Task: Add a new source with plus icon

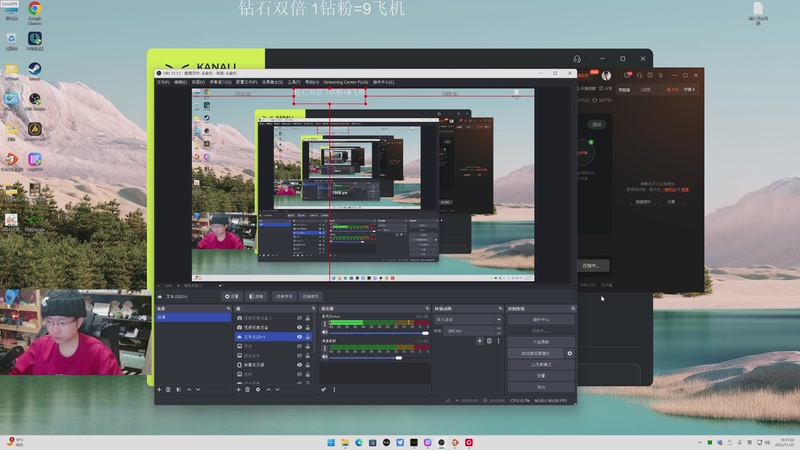Action: tap(238, 389)
